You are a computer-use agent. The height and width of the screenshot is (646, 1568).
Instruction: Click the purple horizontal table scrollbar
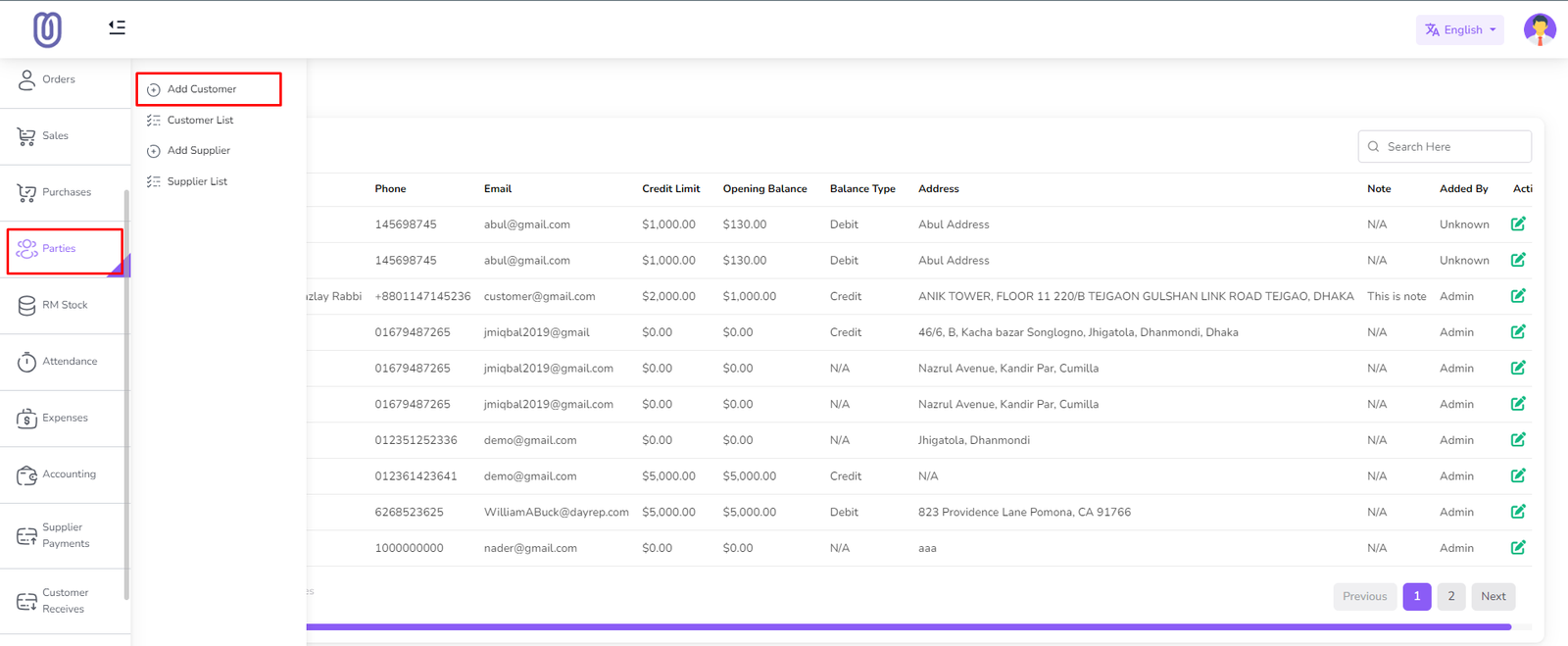click(x=907, y=626)
